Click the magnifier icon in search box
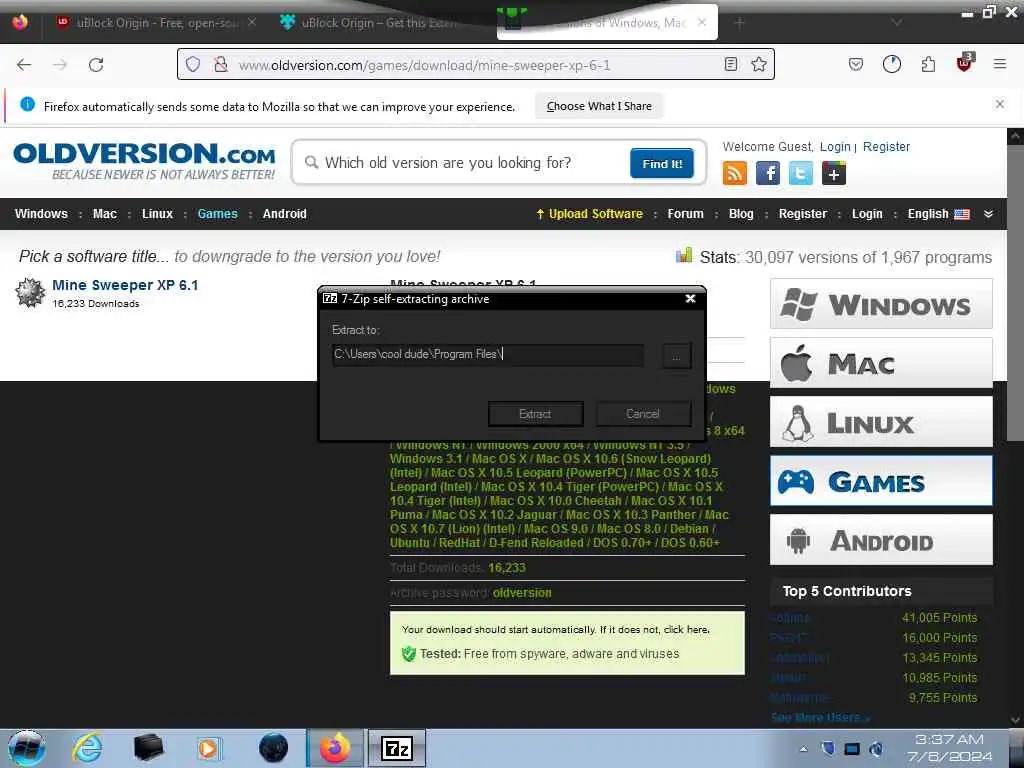The image size is (1024, 768). click(312, 162)
